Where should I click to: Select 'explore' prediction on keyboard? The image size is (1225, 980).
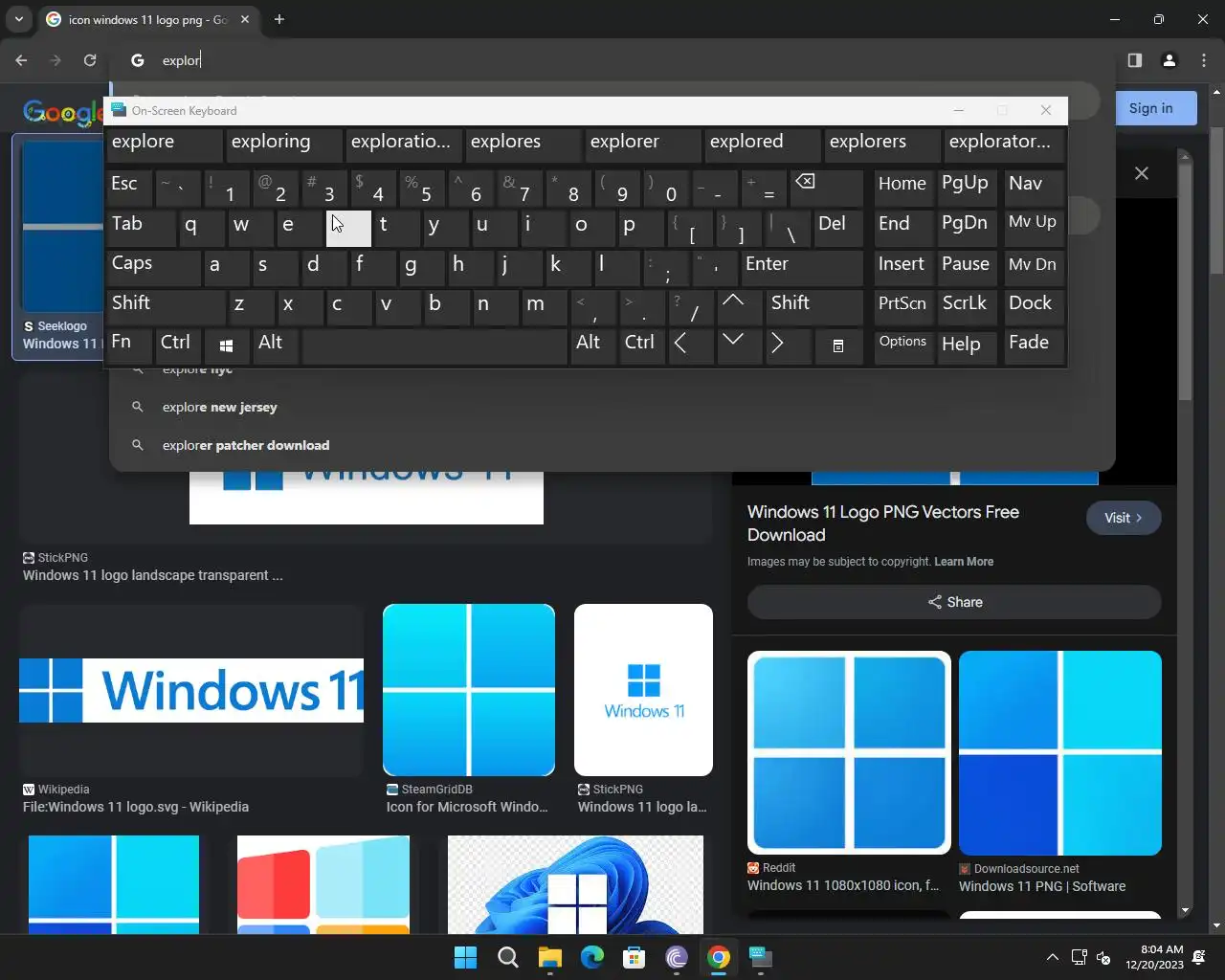pos(165,145)
